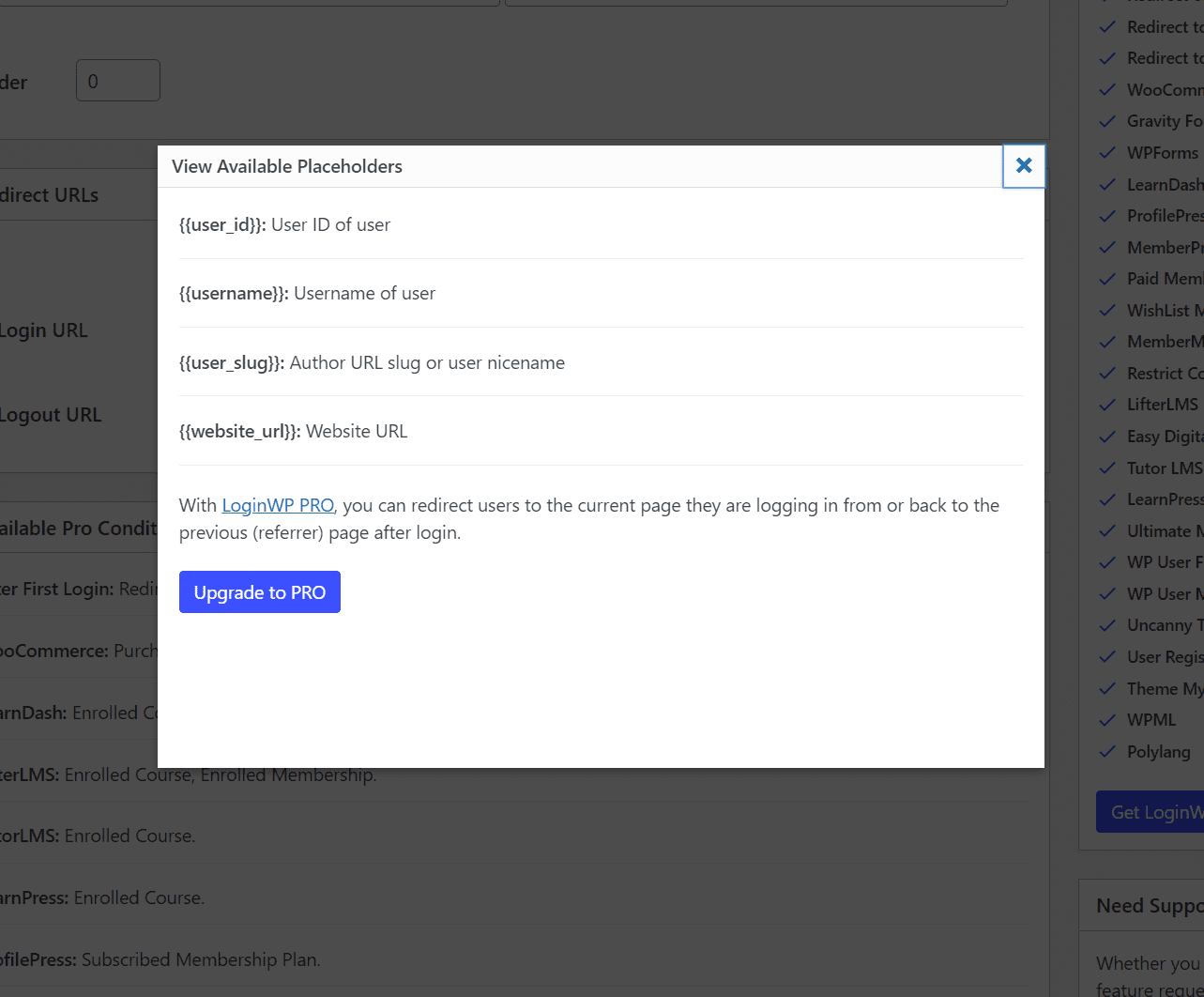Click the Order number input field
The image size is (1204, 997).
pos(118,81)
